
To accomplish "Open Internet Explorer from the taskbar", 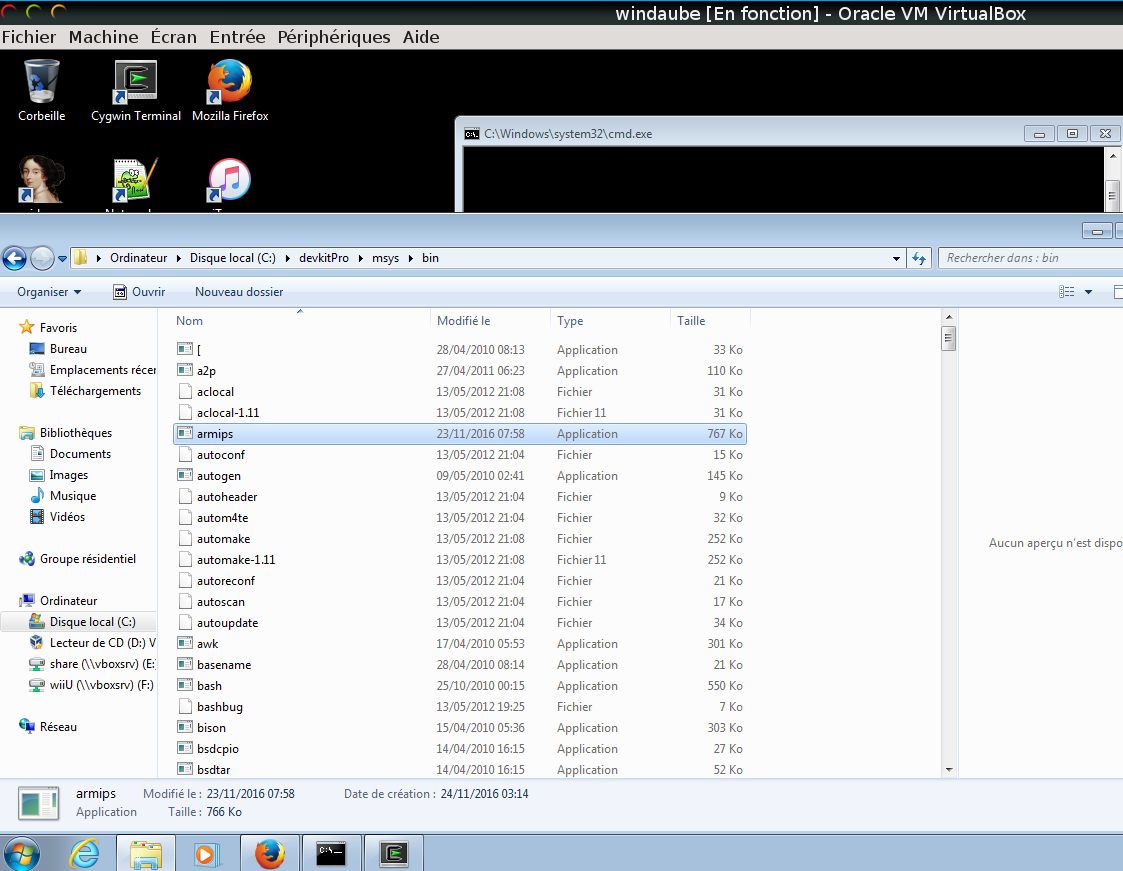I will [85, 854].
